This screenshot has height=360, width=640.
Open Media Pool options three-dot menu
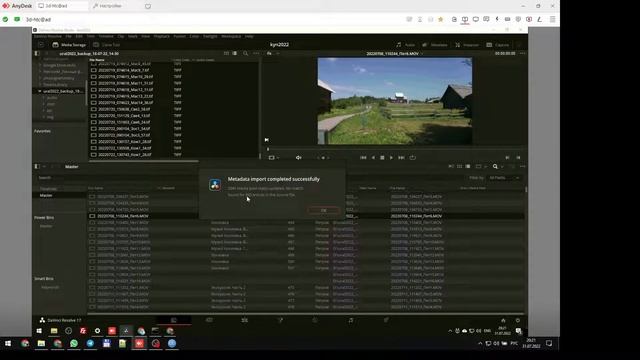click(522, 167)
